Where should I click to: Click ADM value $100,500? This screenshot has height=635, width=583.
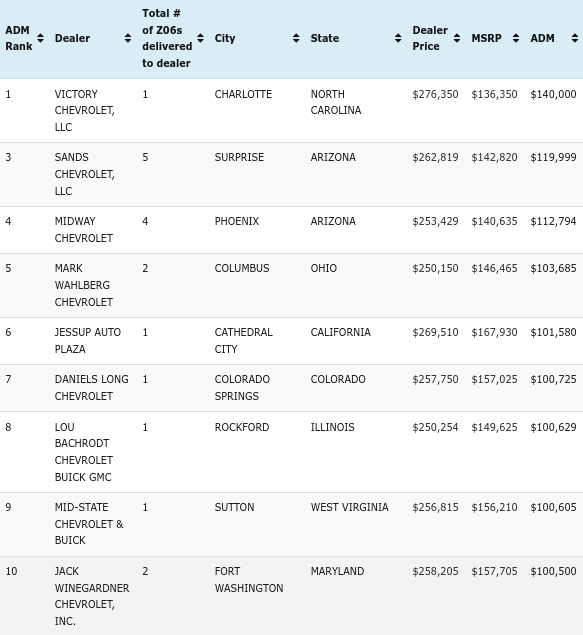click(x=553, y=571)
